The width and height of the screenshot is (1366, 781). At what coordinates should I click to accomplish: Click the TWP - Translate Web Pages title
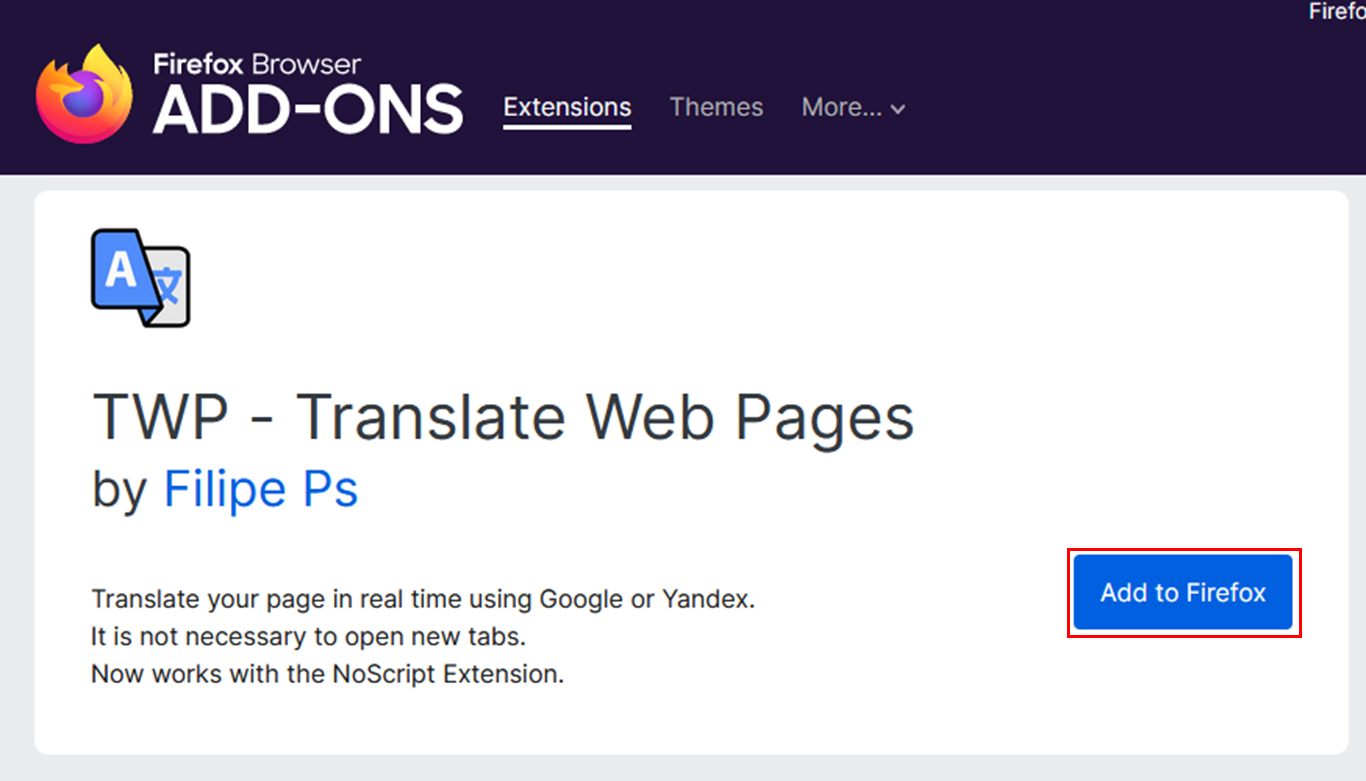click(x=503, y=416)
